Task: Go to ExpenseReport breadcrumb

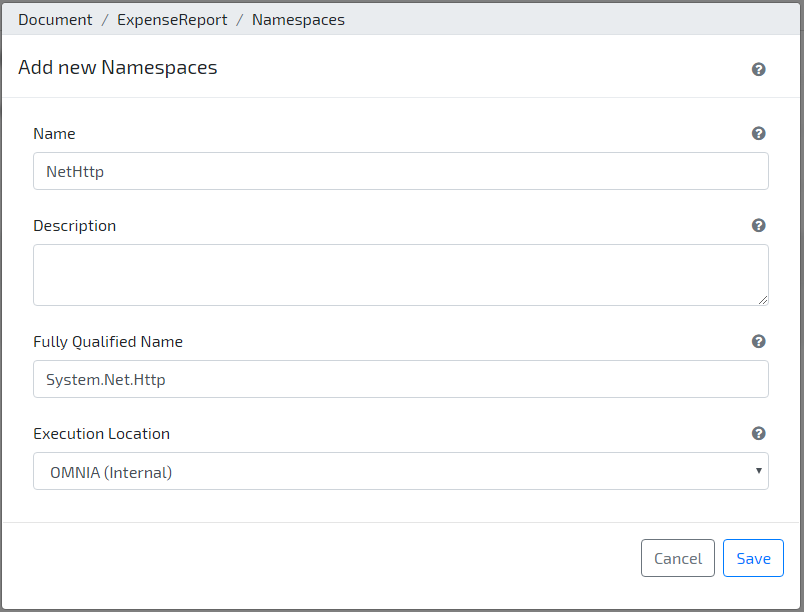Action: click(172, 19)
